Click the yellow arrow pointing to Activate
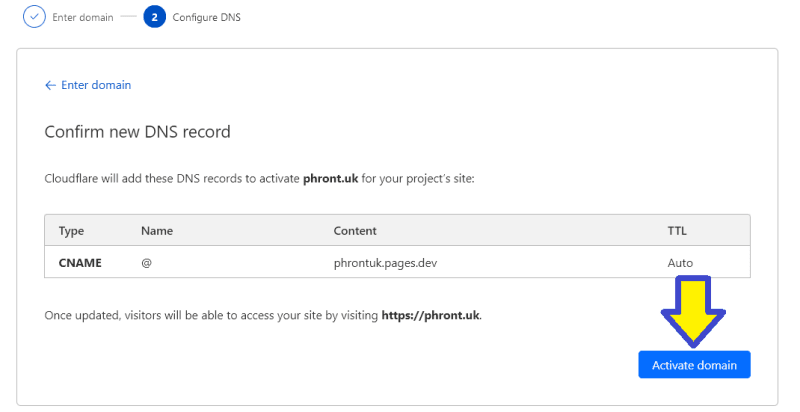 point(693,312)
